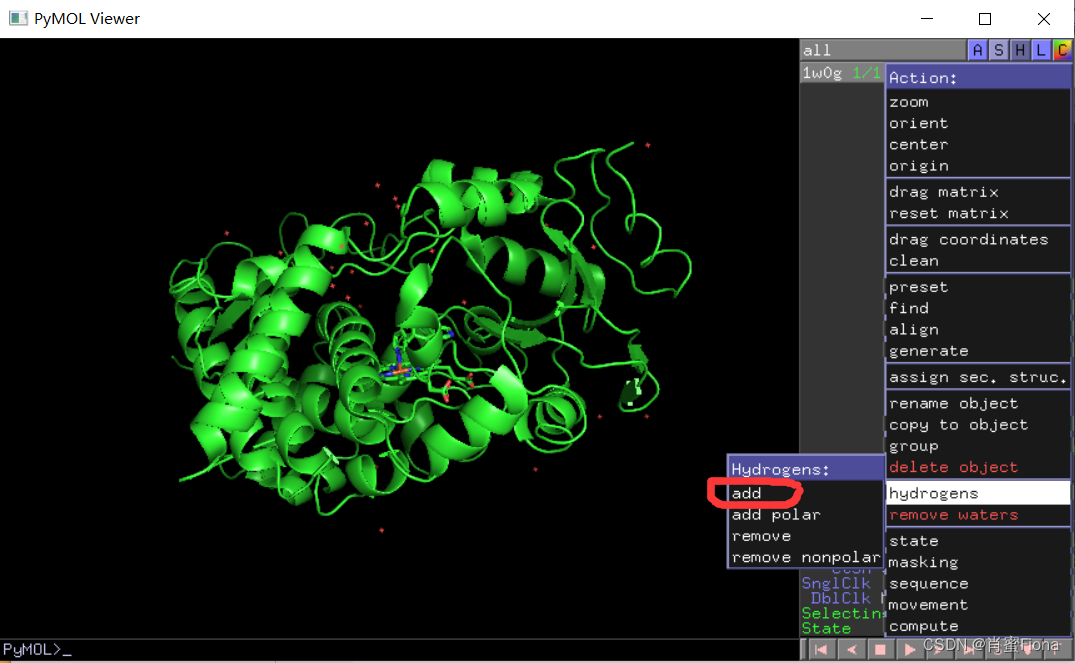1075x663 pixels.
Task: Click the 'State' indicator label
Action: pyautogui.click(x=826, y=628)
